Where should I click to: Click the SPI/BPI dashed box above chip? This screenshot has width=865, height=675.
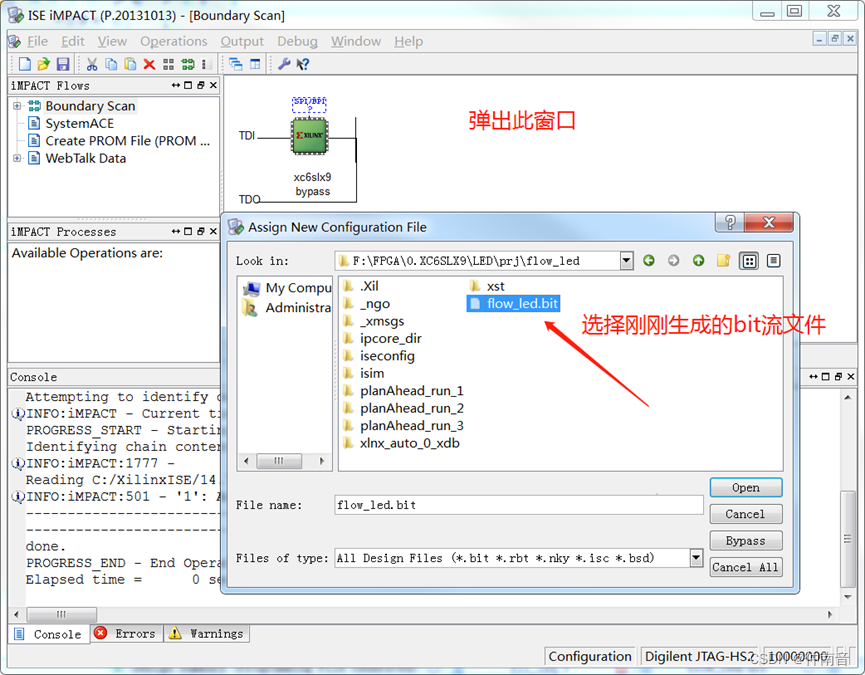pyautogui.click(x=309, y=104)
